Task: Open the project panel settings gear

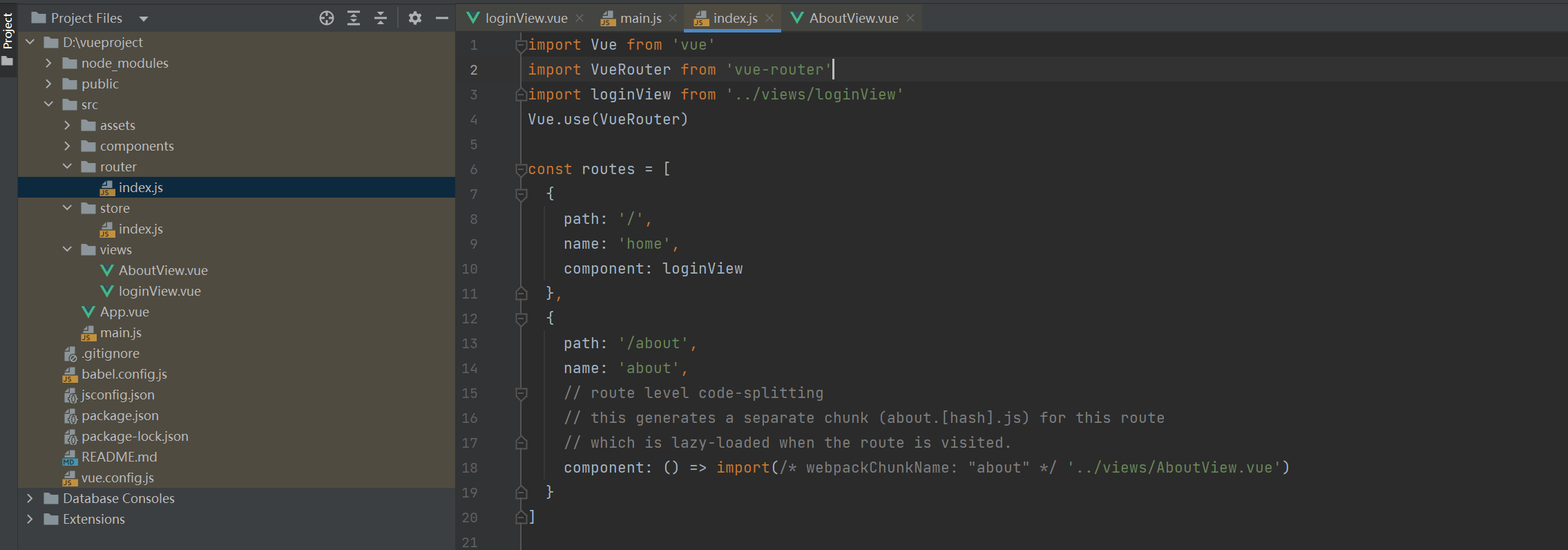Action: (414, 18)
